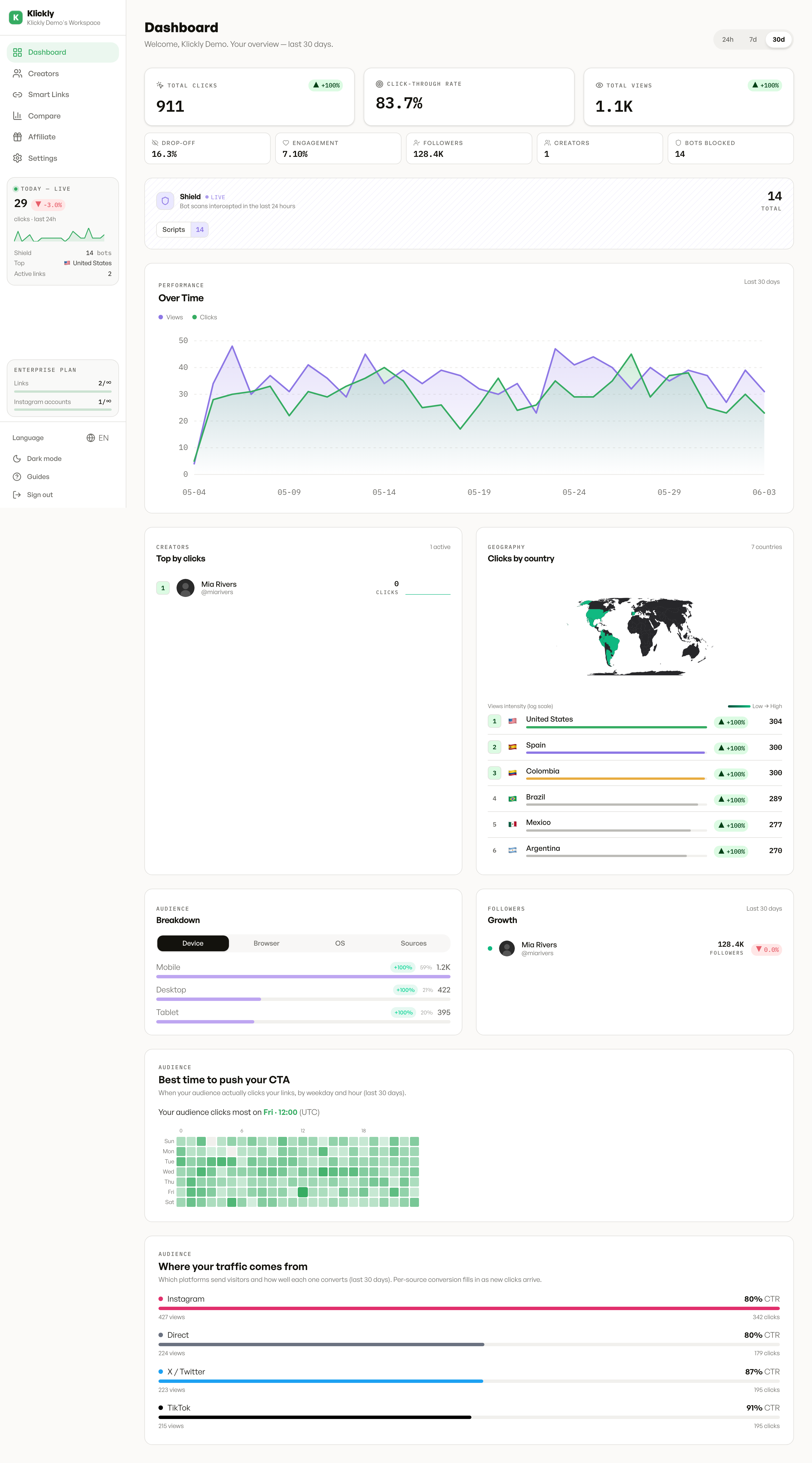Viewport: 812px width, 1463px height.
Task: Click the Smart Links chain icon
Action: point(17,95)
